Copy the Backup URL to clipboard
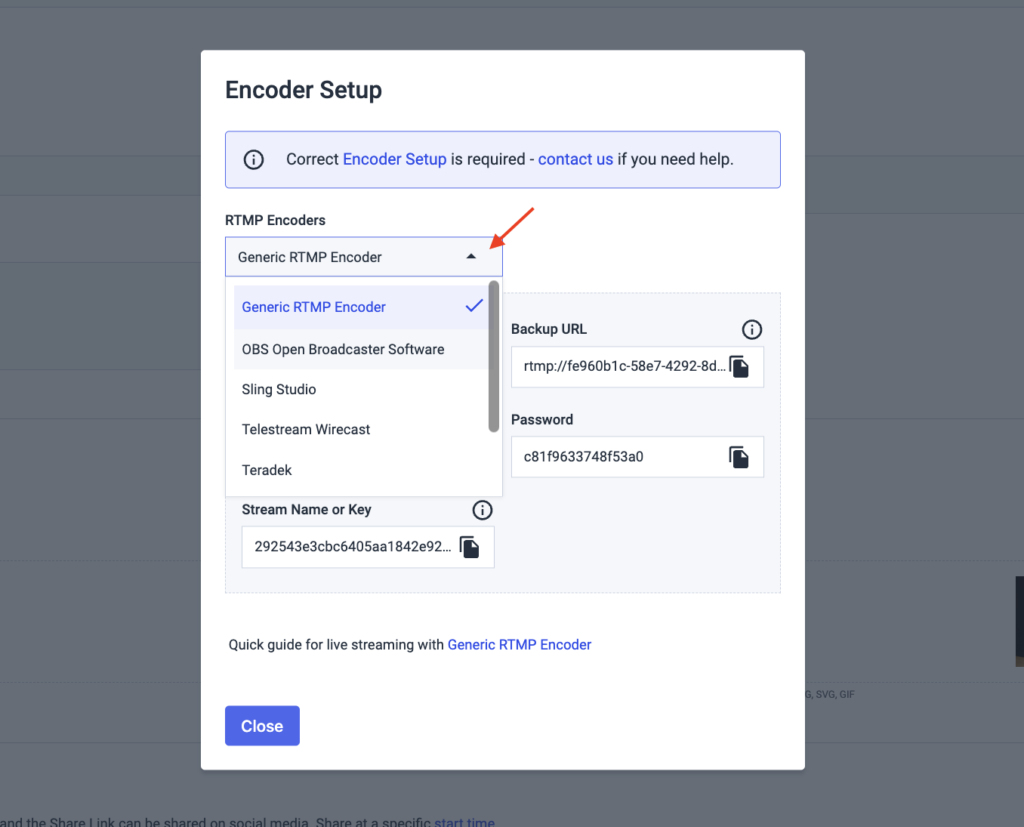Screen dimensions: 1024x827 coord(740,366)
